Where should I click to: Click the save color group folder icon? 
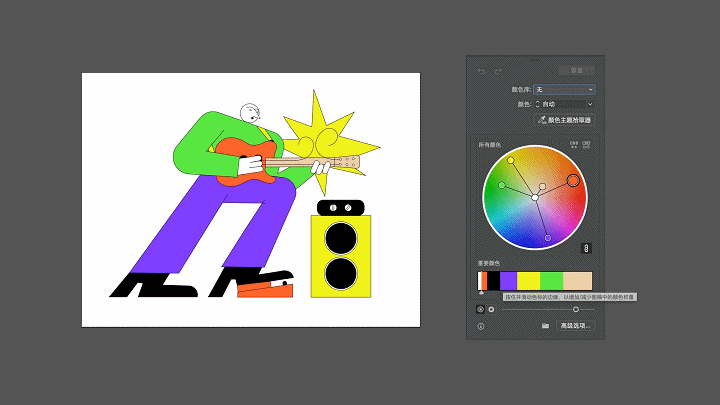coord(545,326)
